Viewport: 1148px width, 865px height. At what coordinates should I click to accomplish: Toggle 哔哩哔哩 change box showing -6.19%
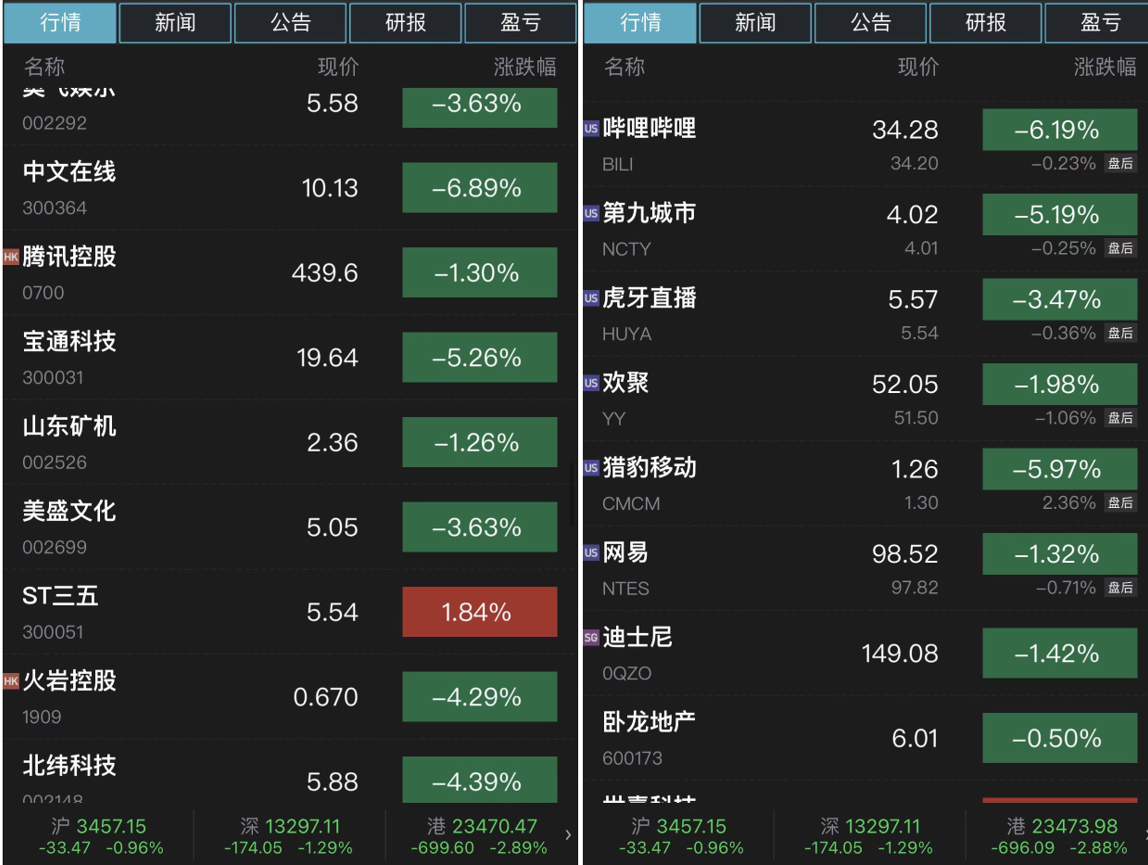pyautogui.click(x=1059, y=130)
